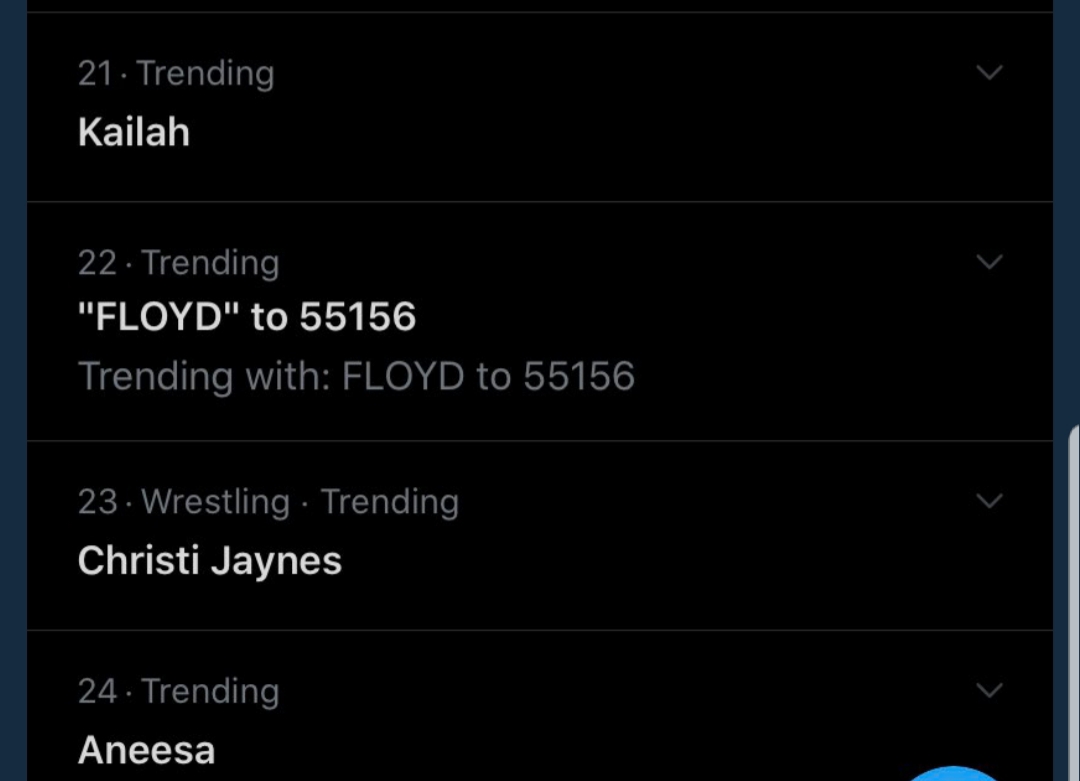1080x781 pixels.
Task: Click the related trend FLOYD to 55156 subtitle
Action: [x=488, y=376]
